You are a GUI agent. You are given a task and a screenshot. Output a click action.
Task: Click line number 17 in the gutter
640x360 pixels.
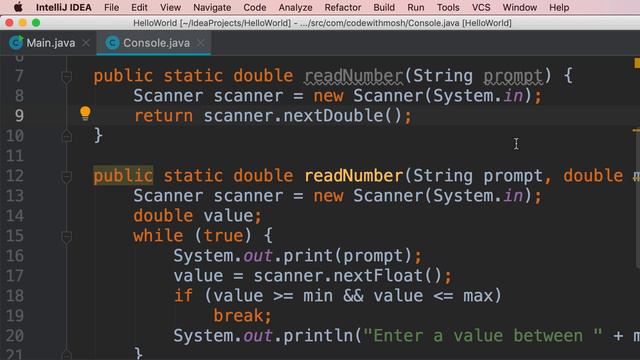tap(15, 276)
